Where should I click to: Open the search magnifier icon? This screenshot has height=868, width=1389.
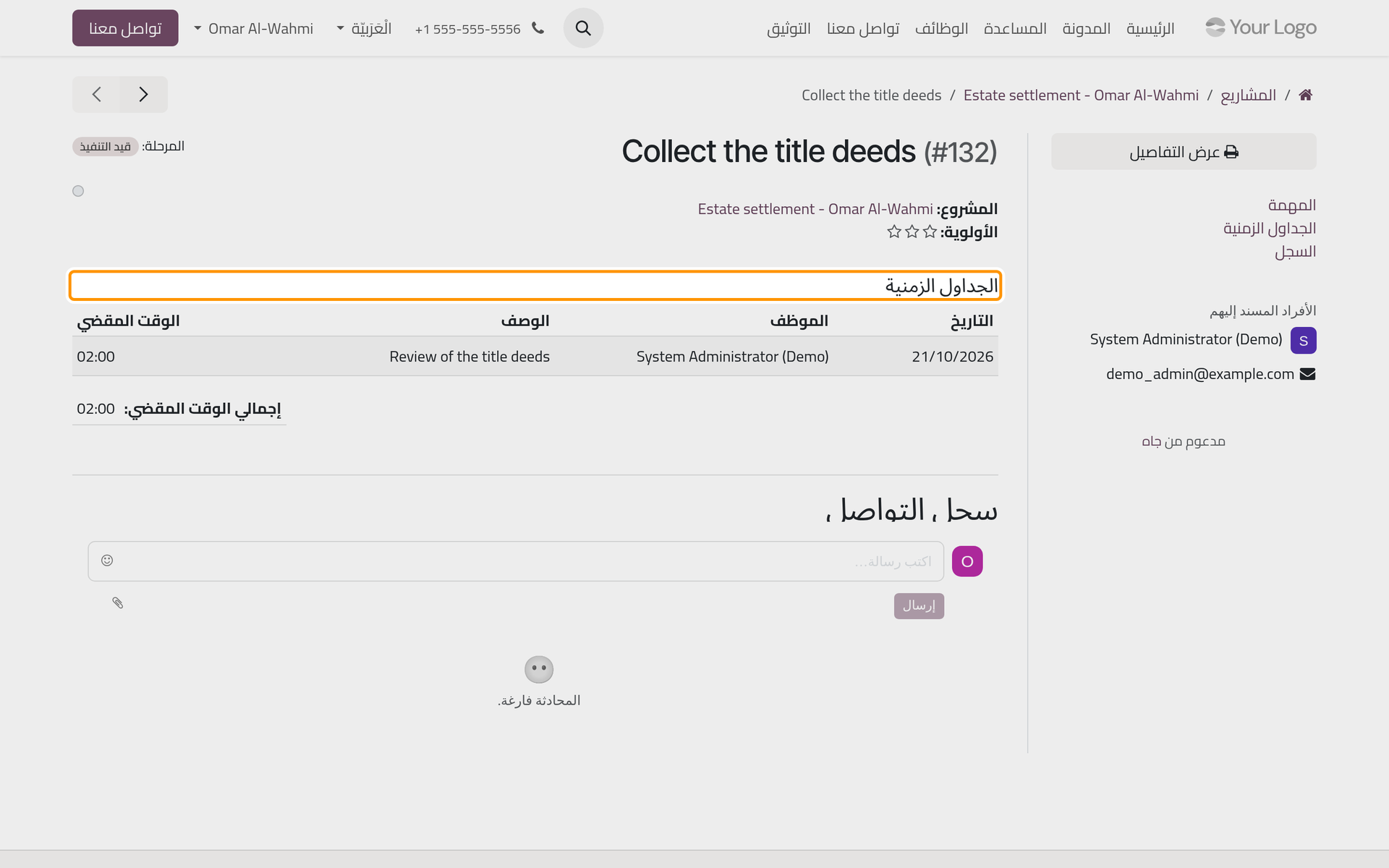[583, 28]
